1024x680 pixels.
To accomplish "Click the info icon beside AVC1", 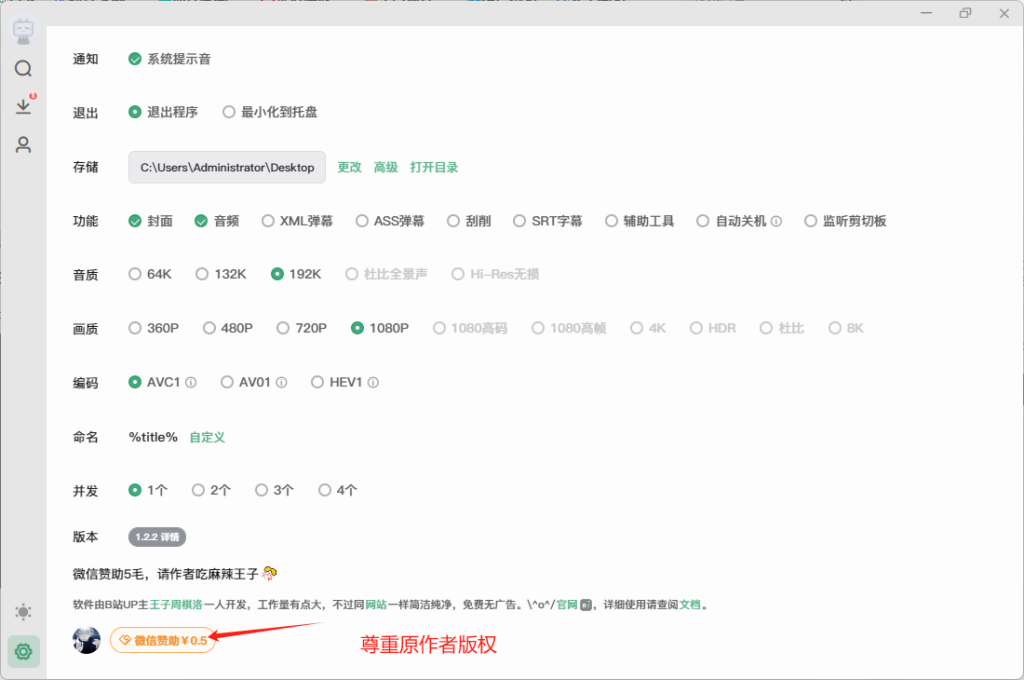I will [190, 381].
